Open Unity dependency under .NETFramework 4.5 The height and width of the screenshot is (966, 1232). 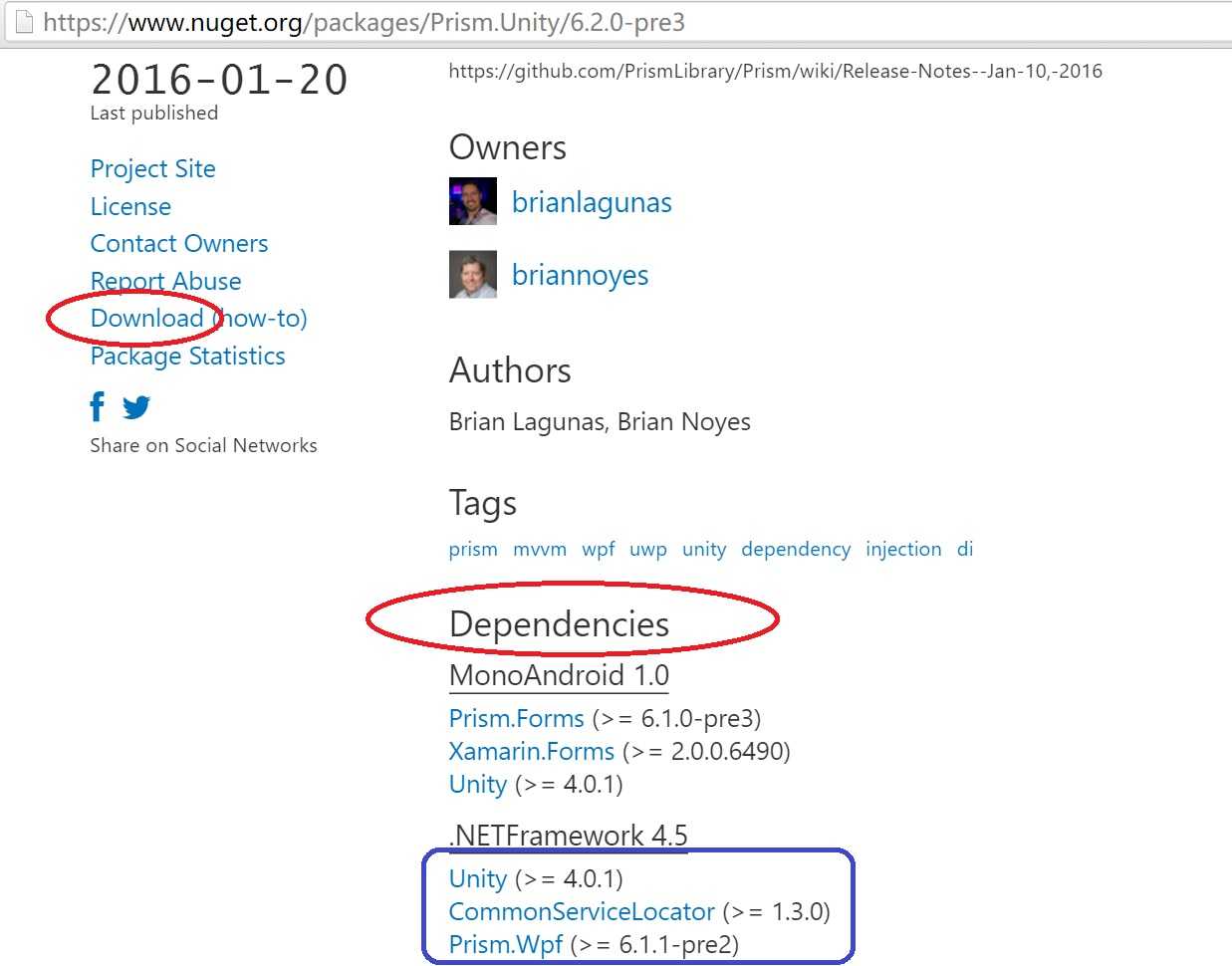pyautogui.click(x=478, y=878)
